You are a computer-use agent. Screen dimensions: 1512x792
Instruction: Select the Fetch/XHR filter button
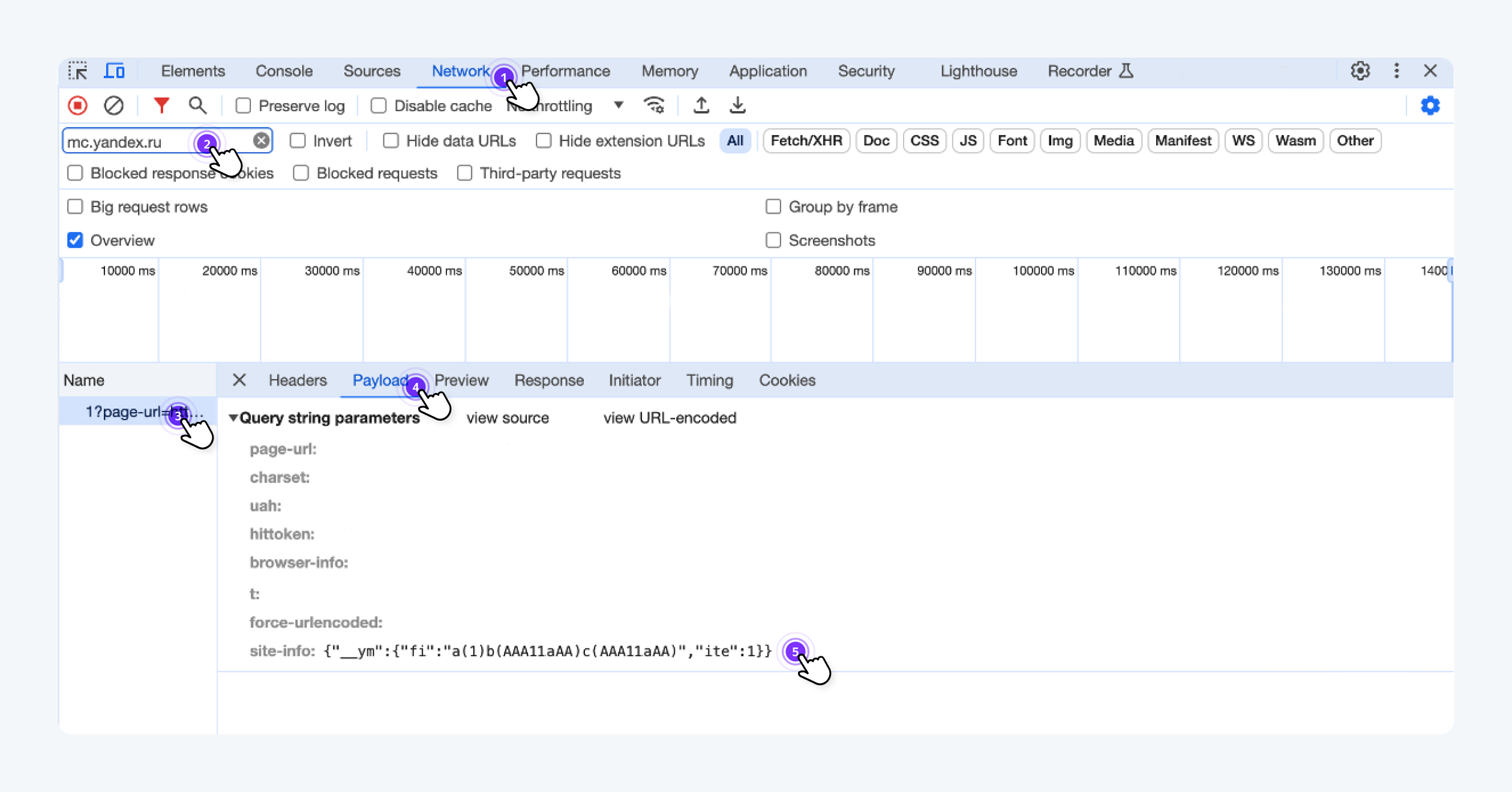click(806, 140)
